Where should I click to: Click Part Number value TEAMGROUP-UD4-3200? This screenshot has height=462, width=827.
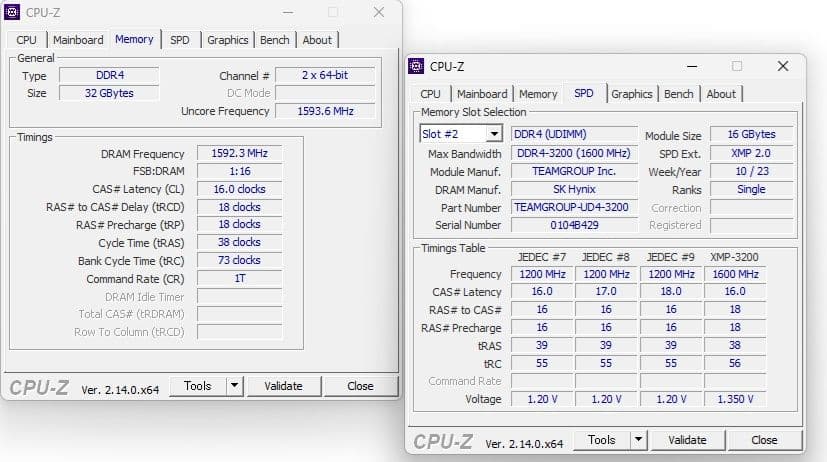click(x=574, y=207)
